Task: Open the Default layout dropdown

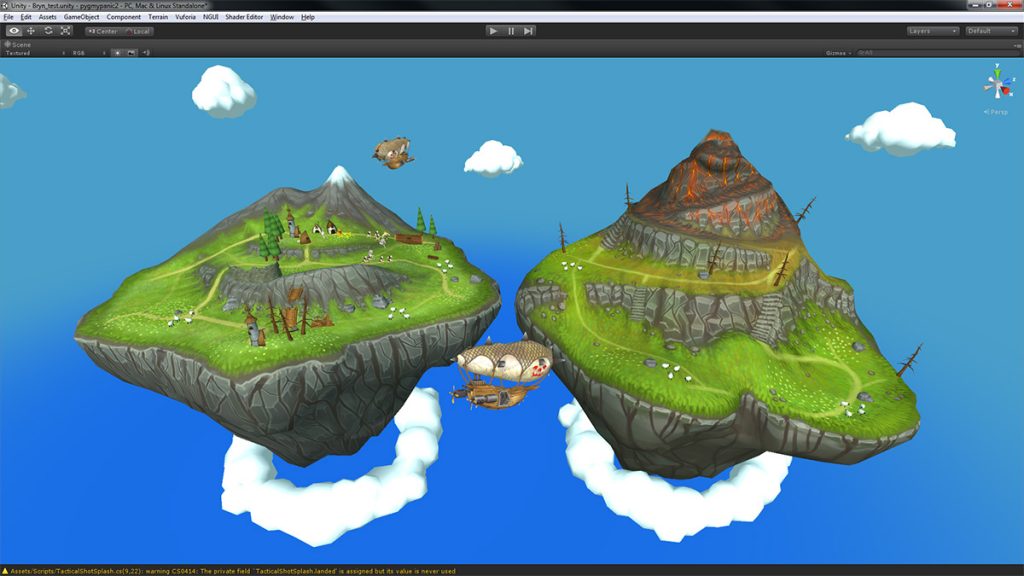Action: [991, 31]
